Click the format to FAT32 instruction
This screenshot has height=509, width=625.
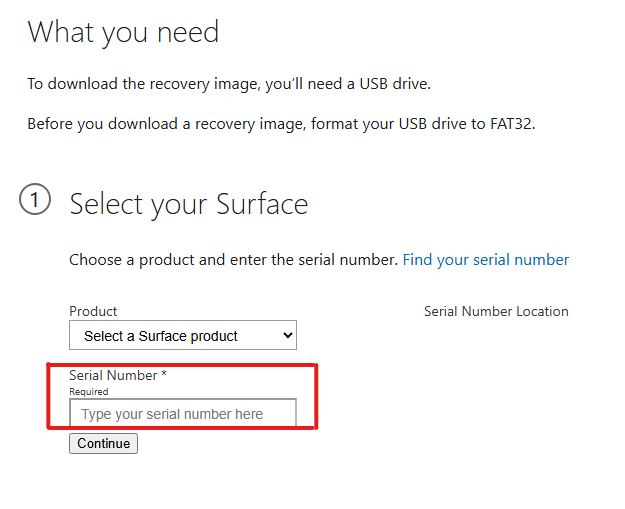tap(281, 125)
